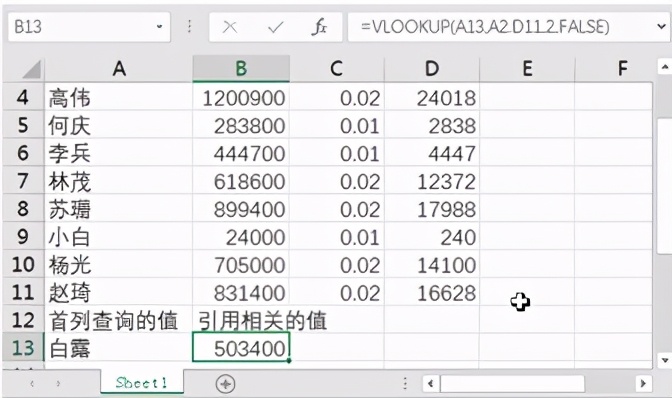The height and width of the screenshot is (398, 672).
Task: Select cell with value 4447
Action: click(x=432, y=153)
